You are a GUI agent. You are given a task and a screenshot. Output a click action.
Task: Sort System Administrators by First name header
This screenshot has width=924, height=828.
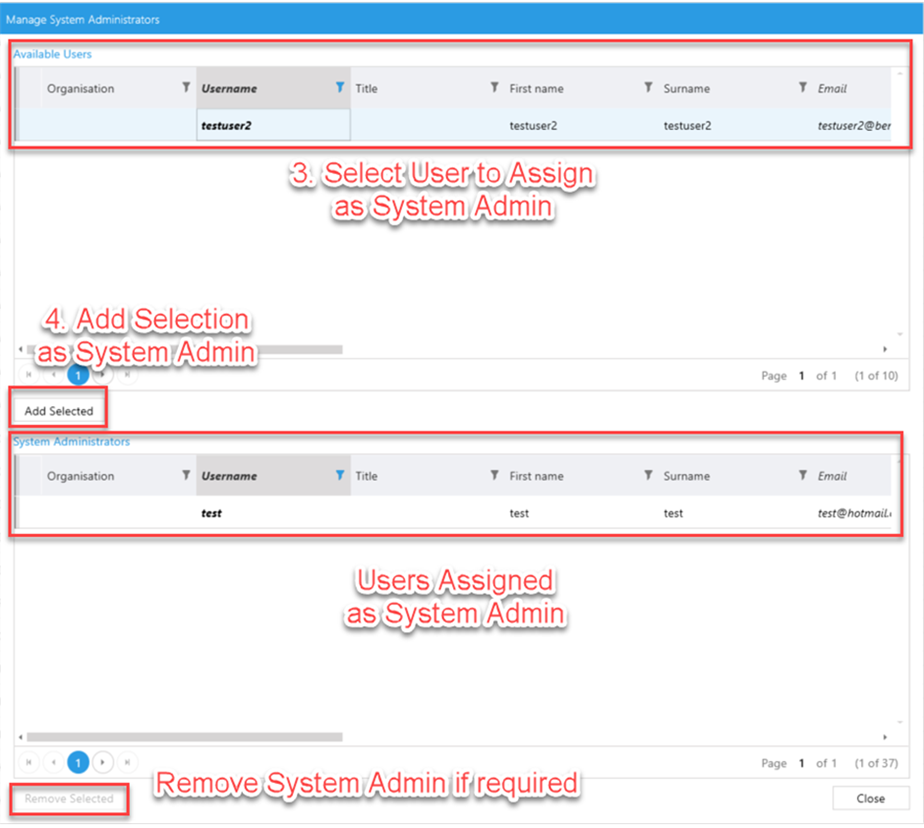click(x=536, y=476)
